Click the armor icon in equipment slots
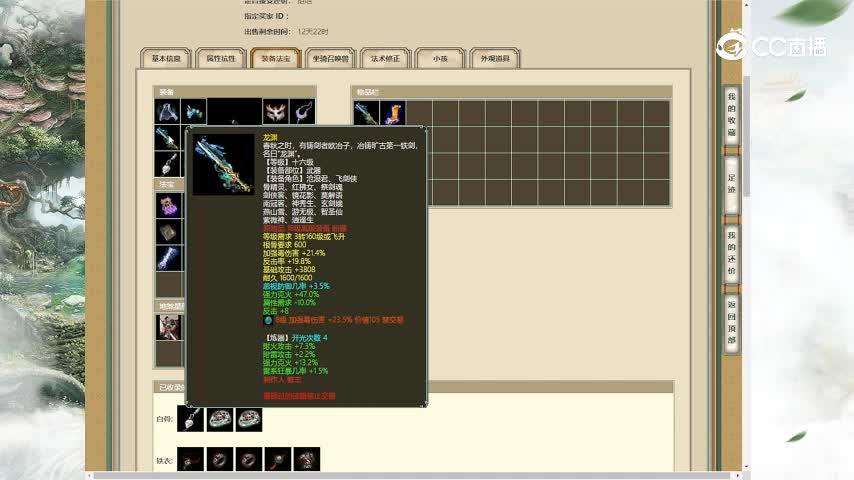854x480 pixels. point(167,112)
